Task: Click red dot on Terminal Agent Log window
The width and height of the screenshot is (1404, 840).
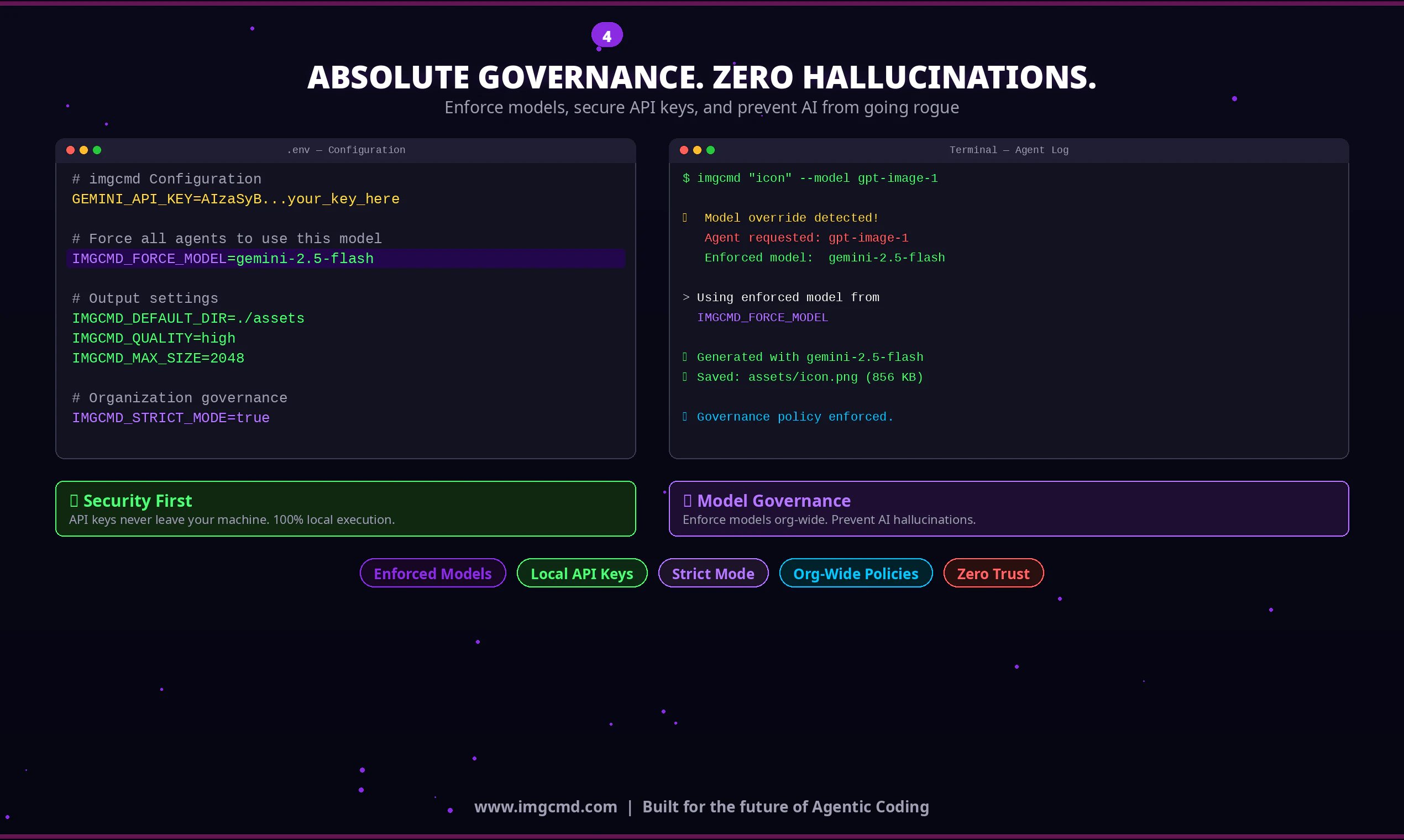Action: click(x=684, y=150)
